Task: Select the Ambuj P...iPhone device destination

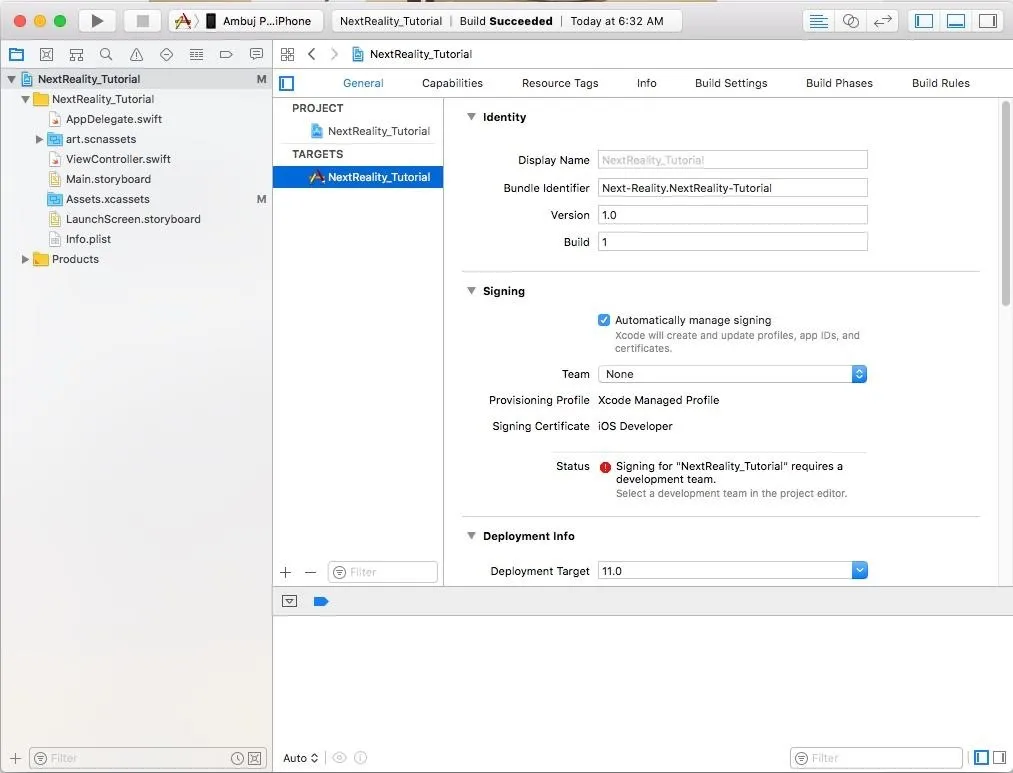Action: coord(258,21)
